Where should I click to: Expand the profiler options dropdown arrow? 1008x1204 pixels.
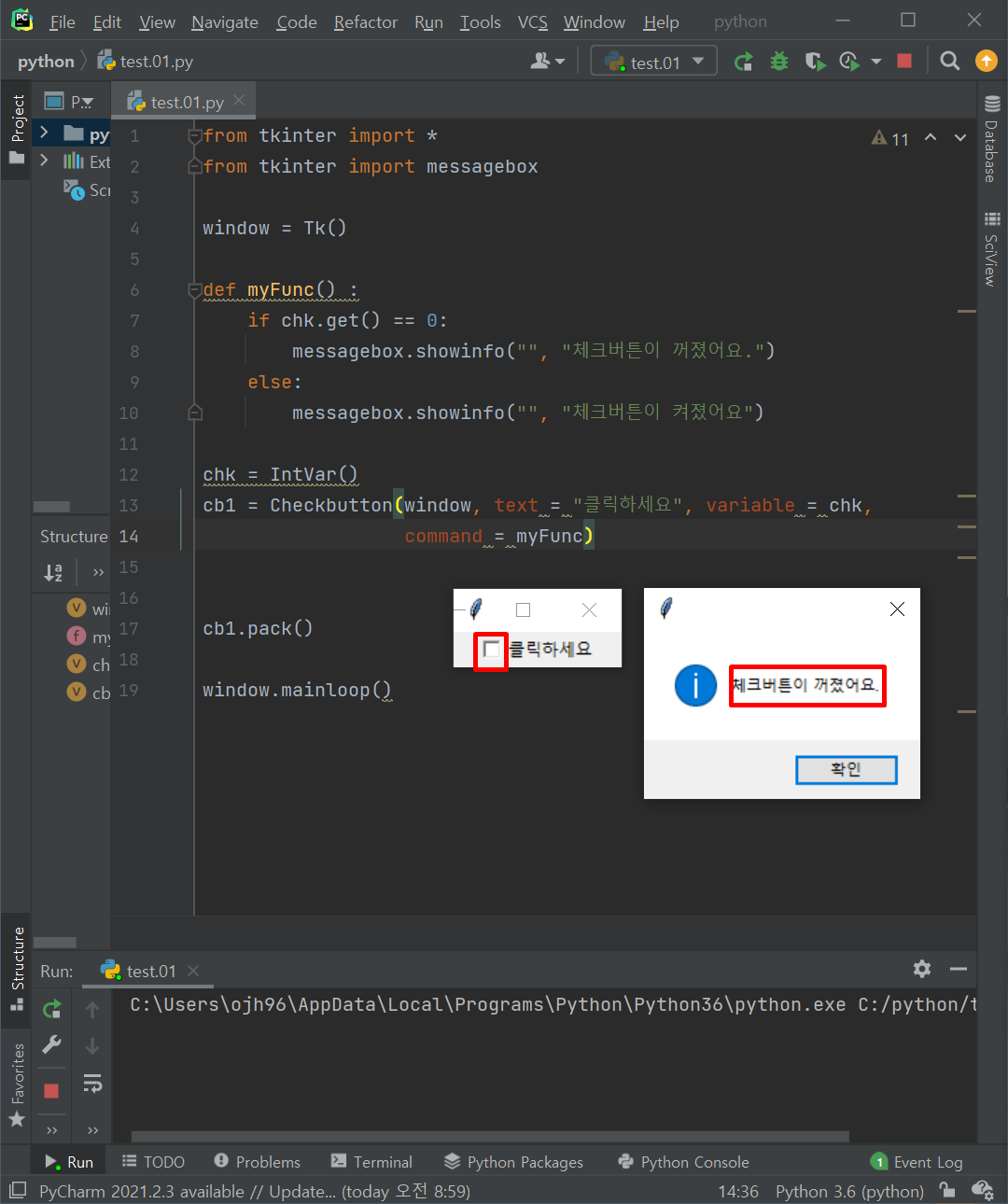tap(876, 62)
